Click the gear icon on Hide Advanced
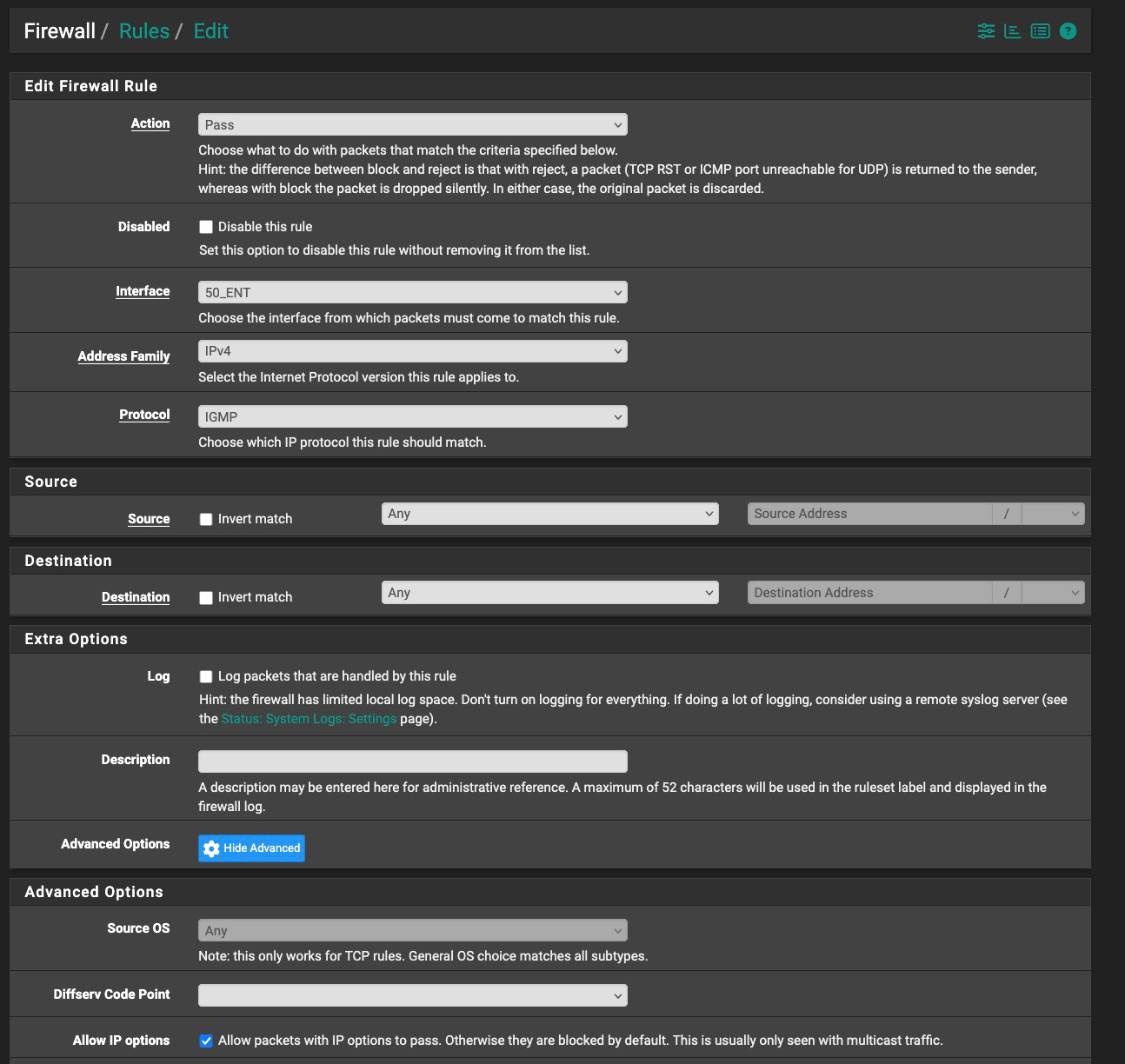 [x=210, y=848]
